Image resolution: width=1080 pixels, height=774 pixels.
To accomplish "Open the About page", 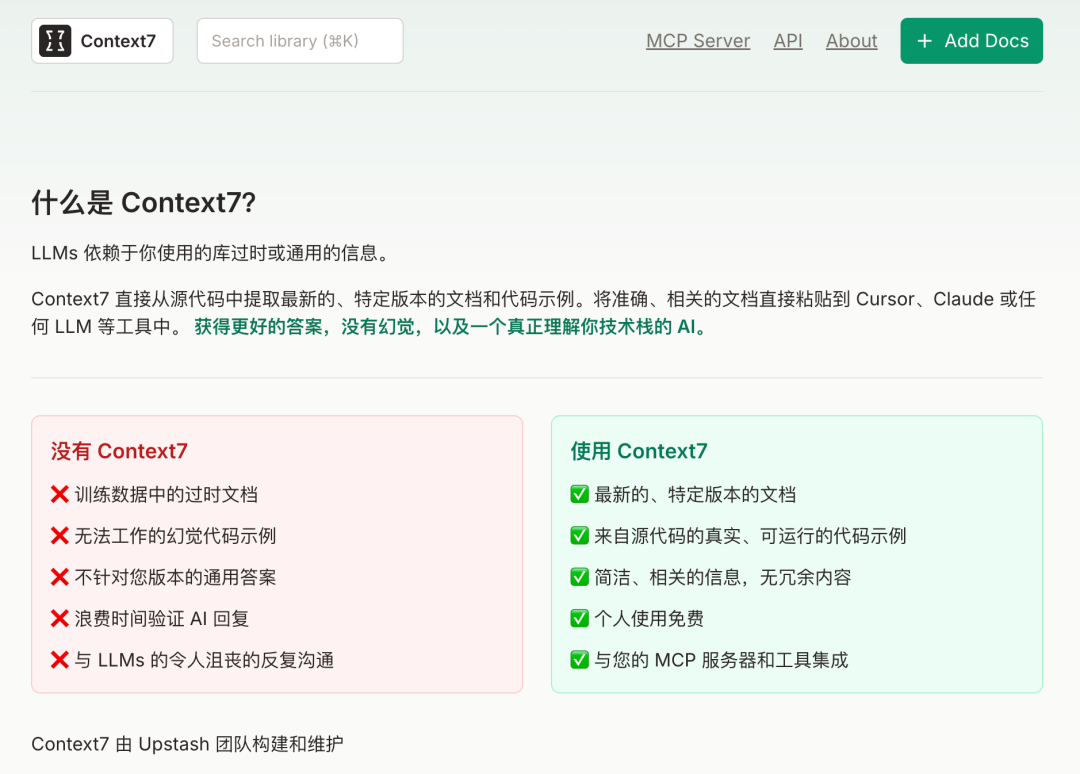I will click(851, 41).
